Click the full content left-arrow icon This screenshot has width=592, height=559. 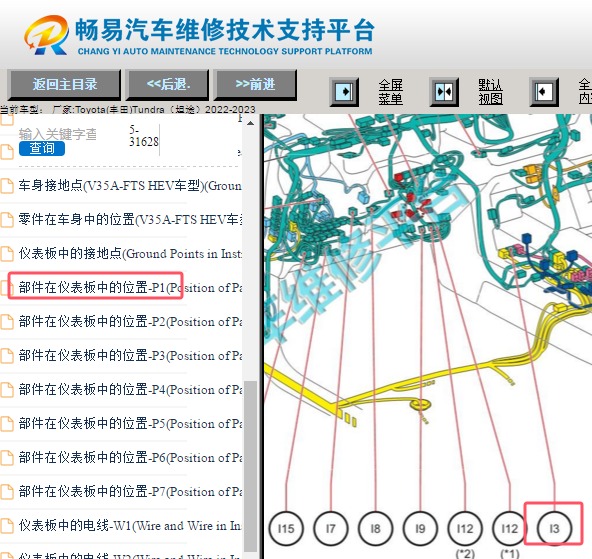tap(544, 92)
